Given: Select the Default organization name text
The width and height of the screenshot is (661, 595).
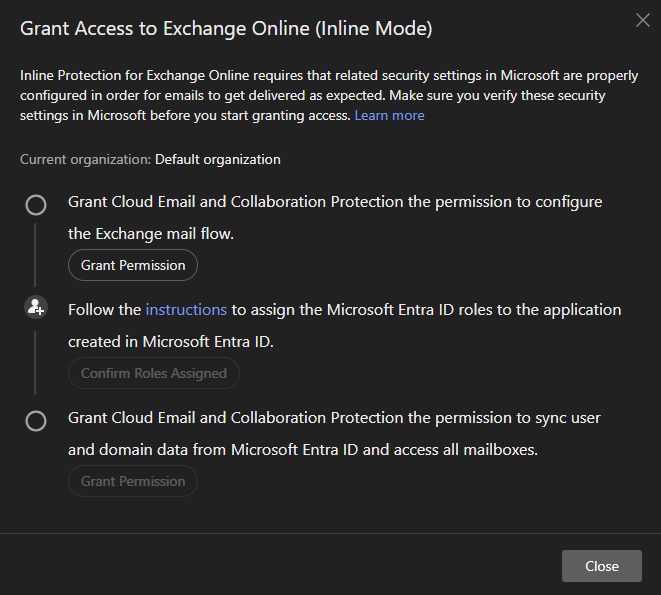Looking at the screenshot, I should coord(217,159).
